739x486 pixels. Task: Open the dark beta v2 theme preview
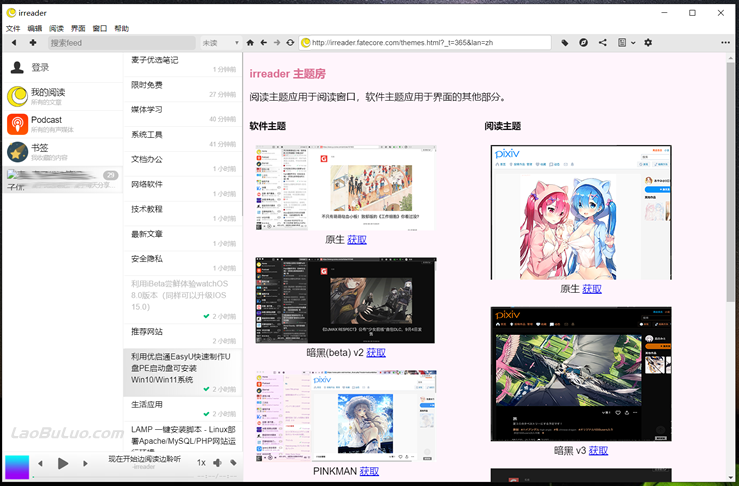click(x=345, y=300)
